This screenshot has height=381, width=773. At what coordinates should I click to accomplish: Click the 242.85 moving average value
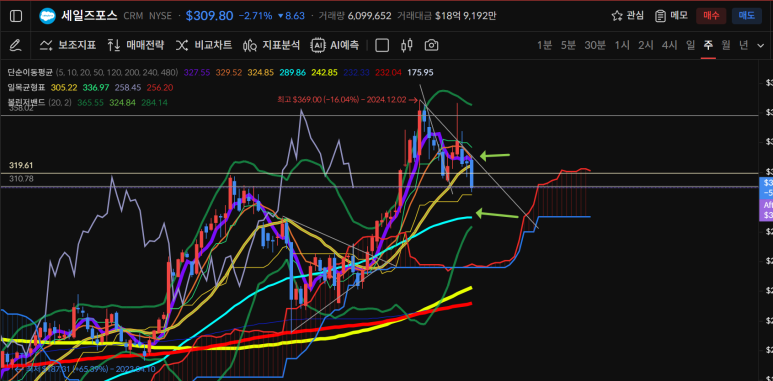click(x=324, y=72)
